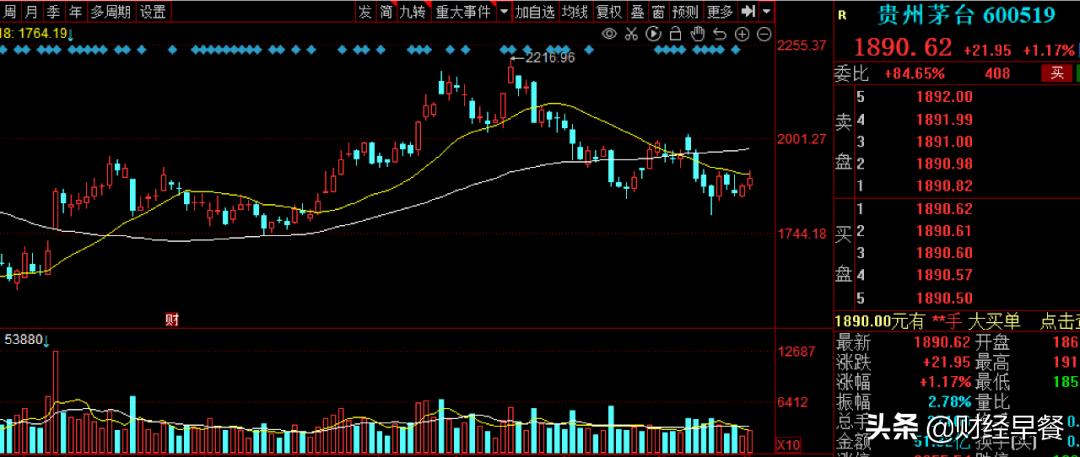Select buy level 5 price 1890.50
Image resolution: width=1080 pixels, height=457 pixels.
pyautogui.click(x=944, y=298)
